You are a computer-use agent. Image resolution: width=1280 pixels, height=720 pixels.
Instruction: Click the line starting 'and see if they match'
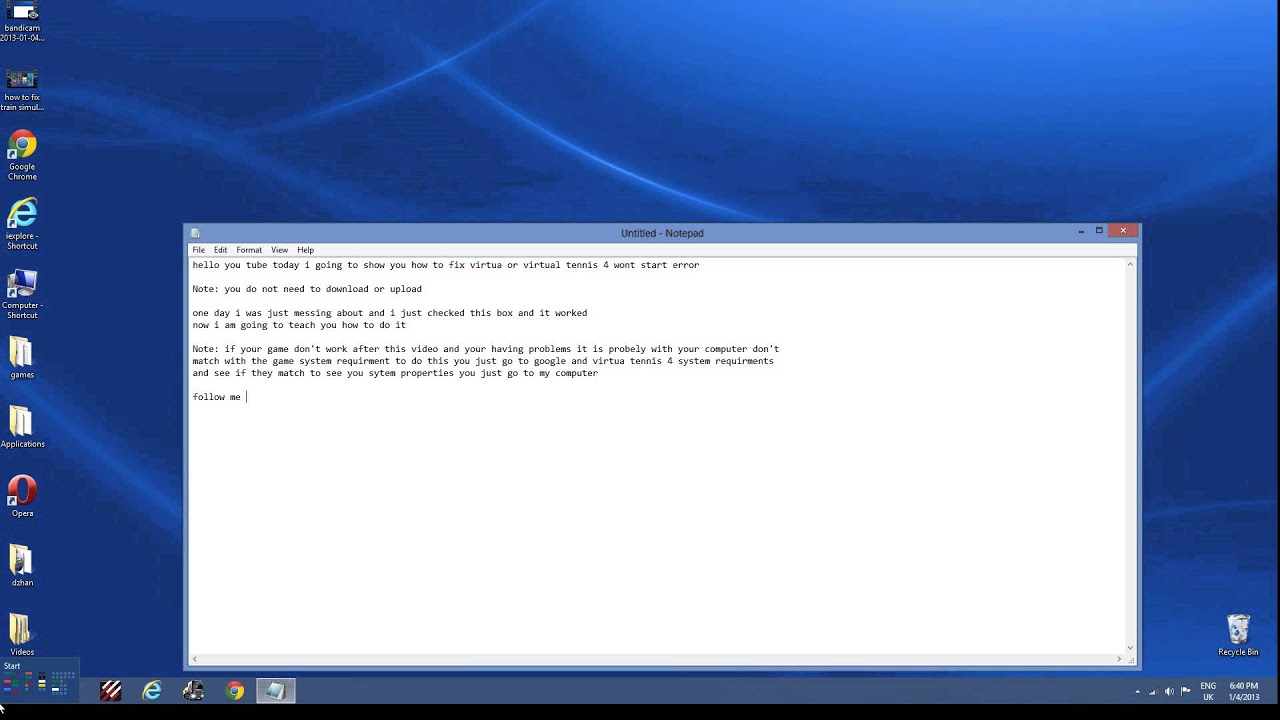click(x=395, y=373)
